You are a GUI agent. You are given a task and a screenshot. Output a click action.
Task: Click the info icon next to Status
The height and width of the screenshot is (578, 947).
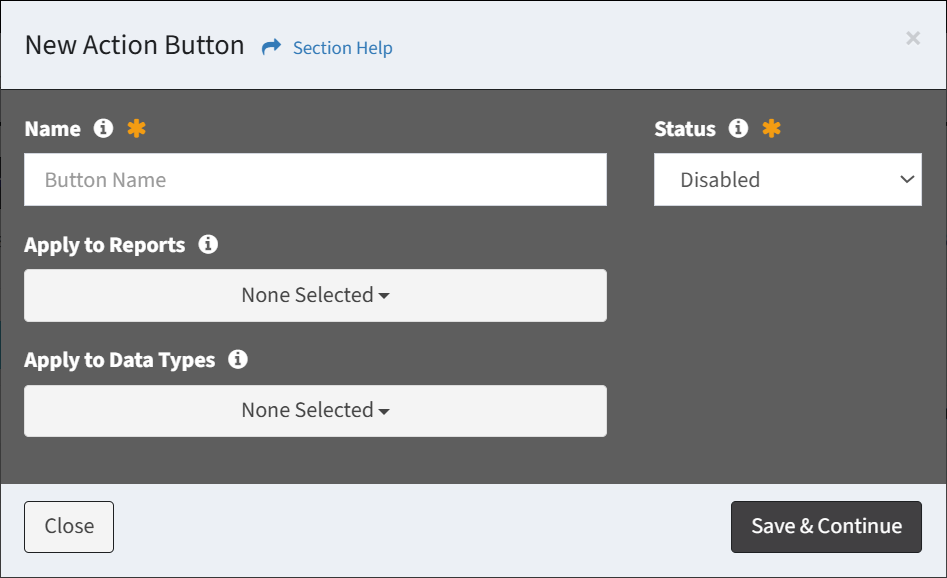coord(738,128)
